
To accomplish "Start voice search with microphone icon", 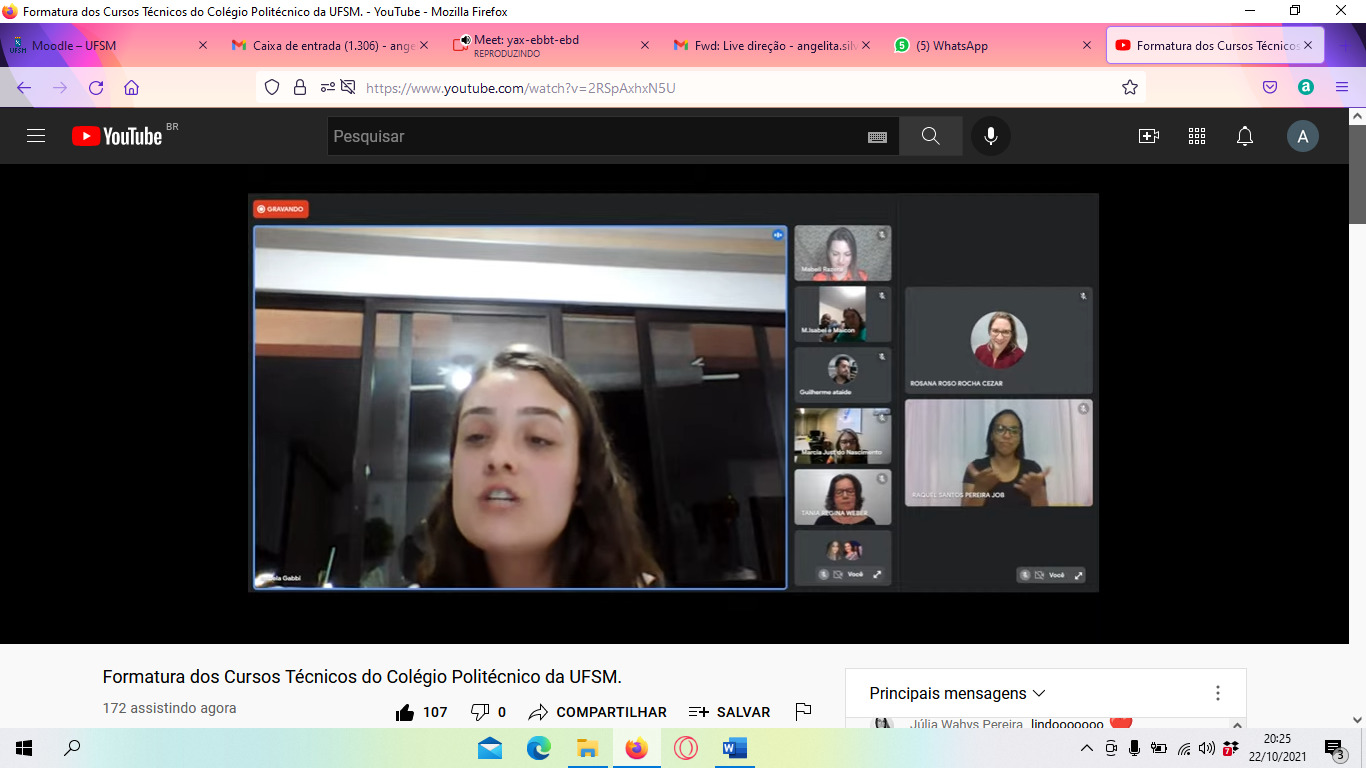I will point(990,136).
